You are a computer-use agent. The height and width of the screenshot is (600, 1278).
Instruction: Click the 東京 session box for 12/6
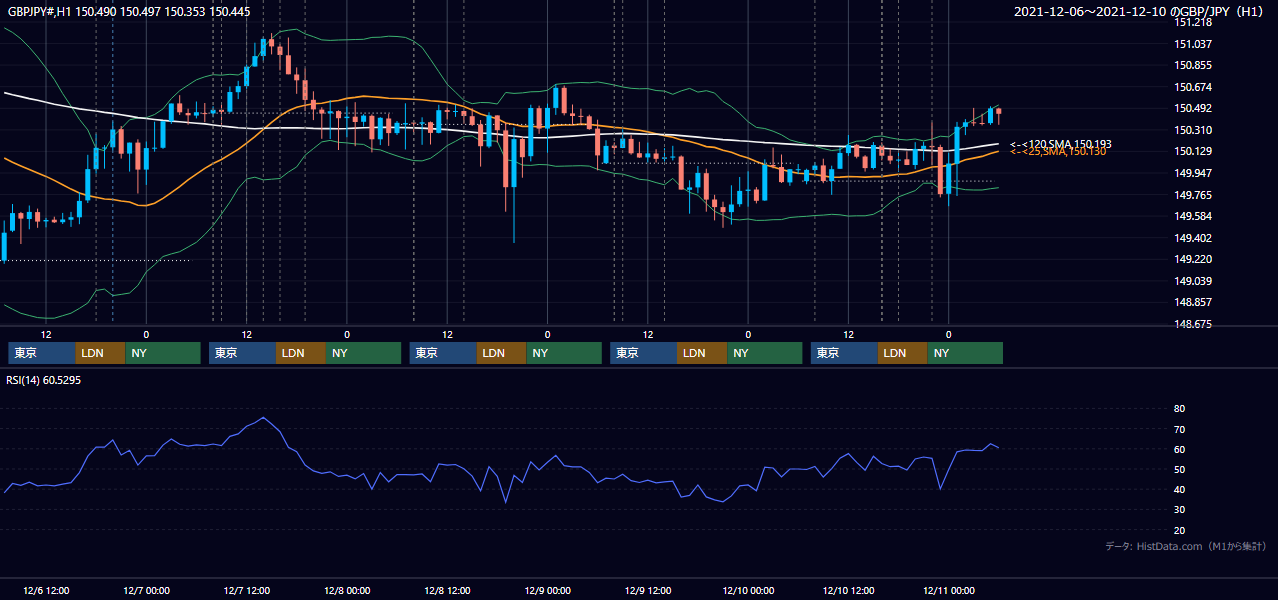(x=42, y=353)
